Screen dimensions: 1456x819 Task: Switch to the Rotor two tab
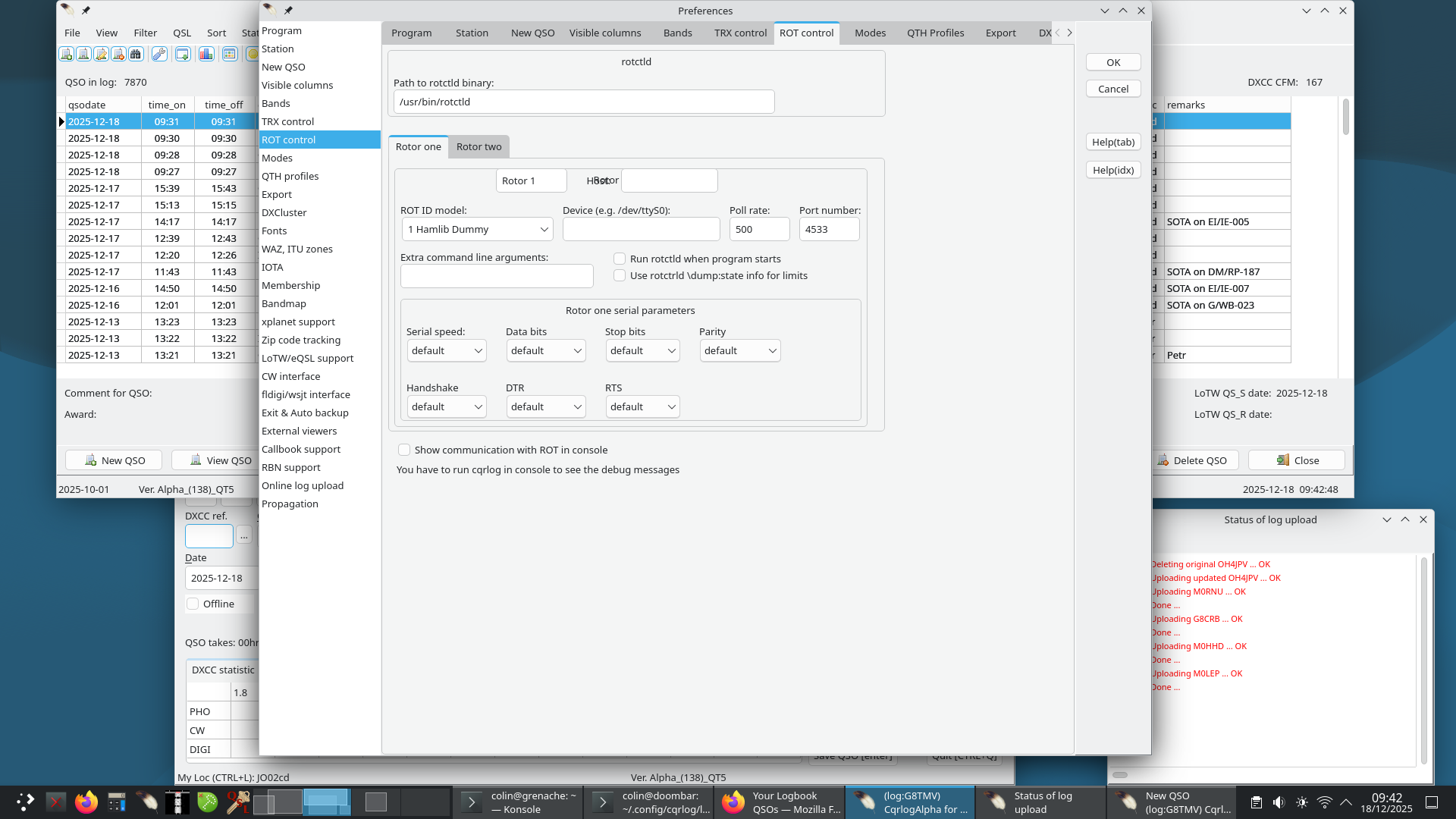tap(479, 147)
